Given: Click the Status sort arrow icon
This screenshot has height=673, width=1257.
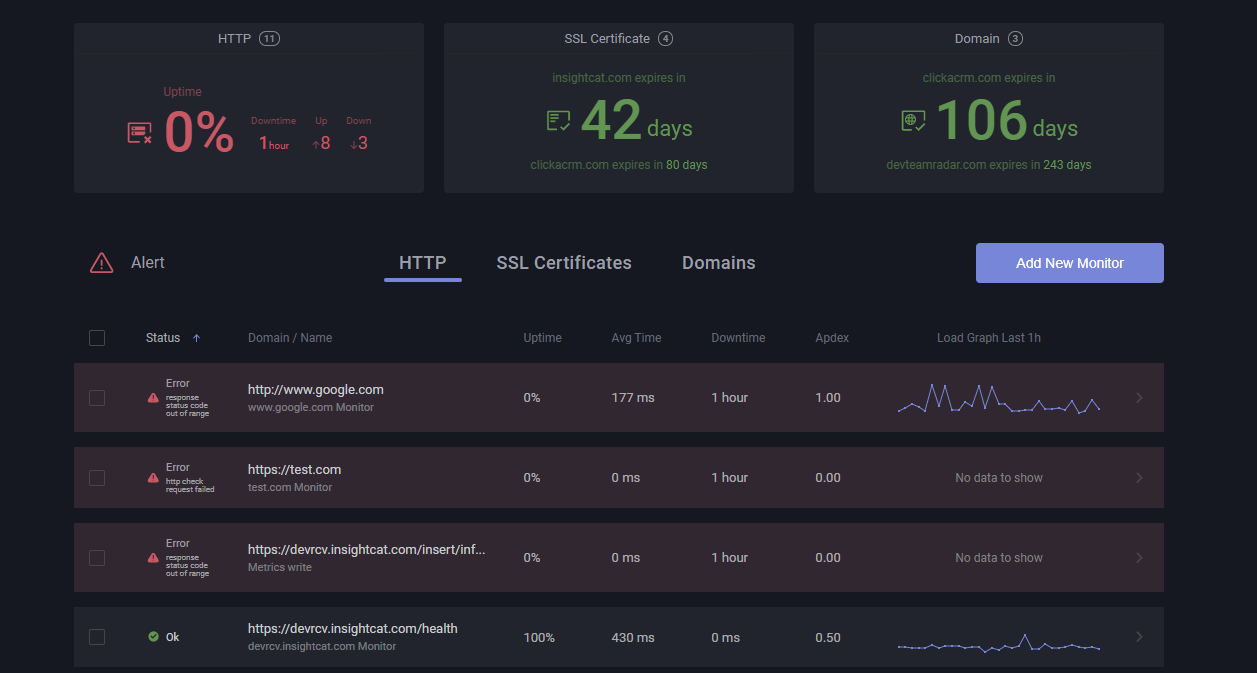Looking at the screenshot, I should 196,338.
